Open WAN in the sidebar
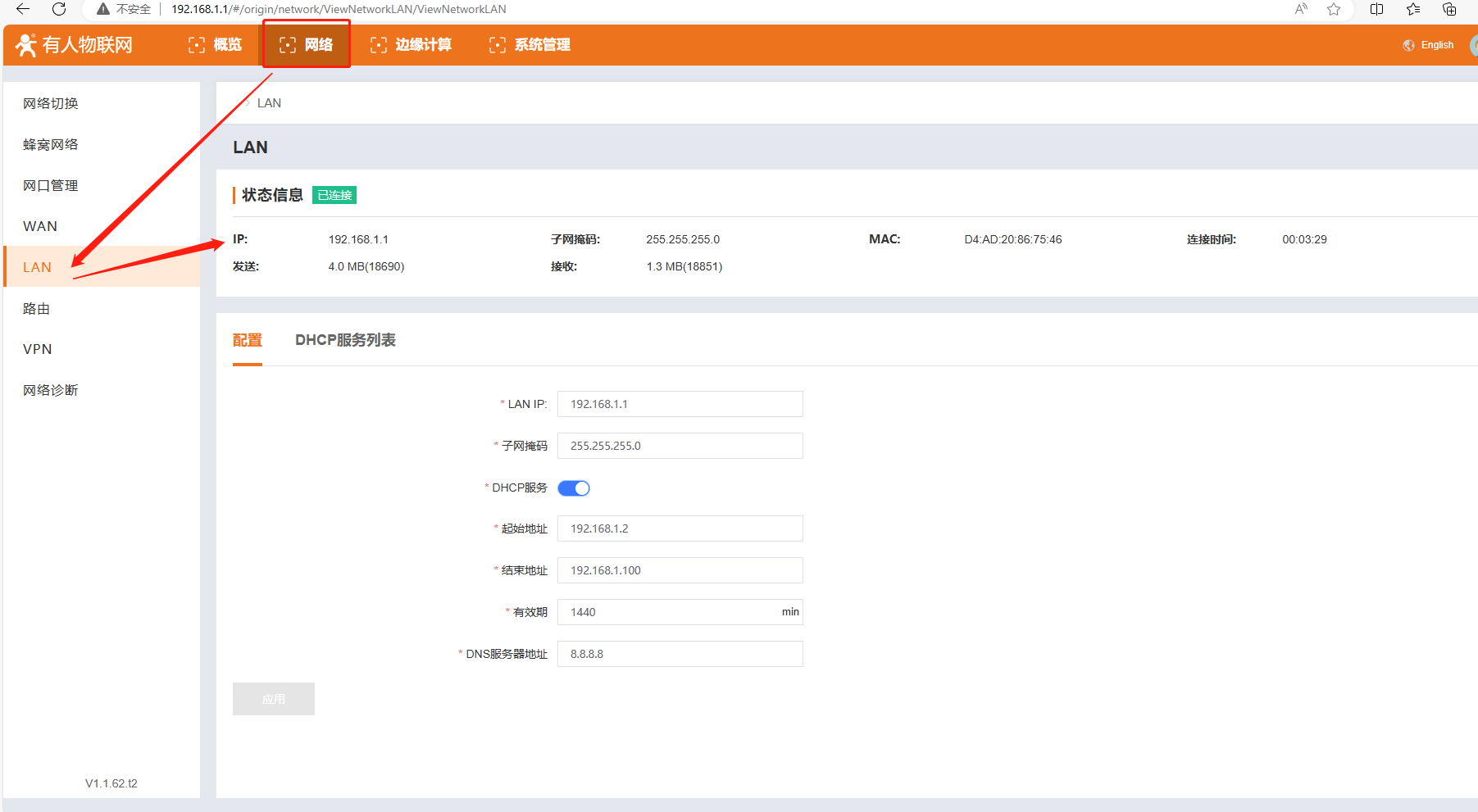Screen dimensions: 1478x812 (x=40, y=226)
